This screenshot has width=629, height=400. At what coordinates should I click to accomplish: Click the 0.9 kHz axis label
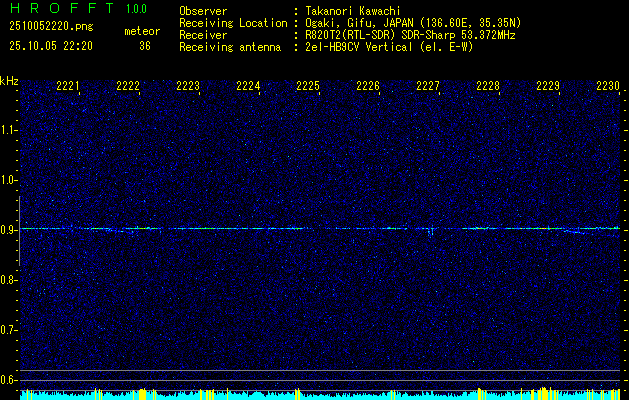[8, 230]
